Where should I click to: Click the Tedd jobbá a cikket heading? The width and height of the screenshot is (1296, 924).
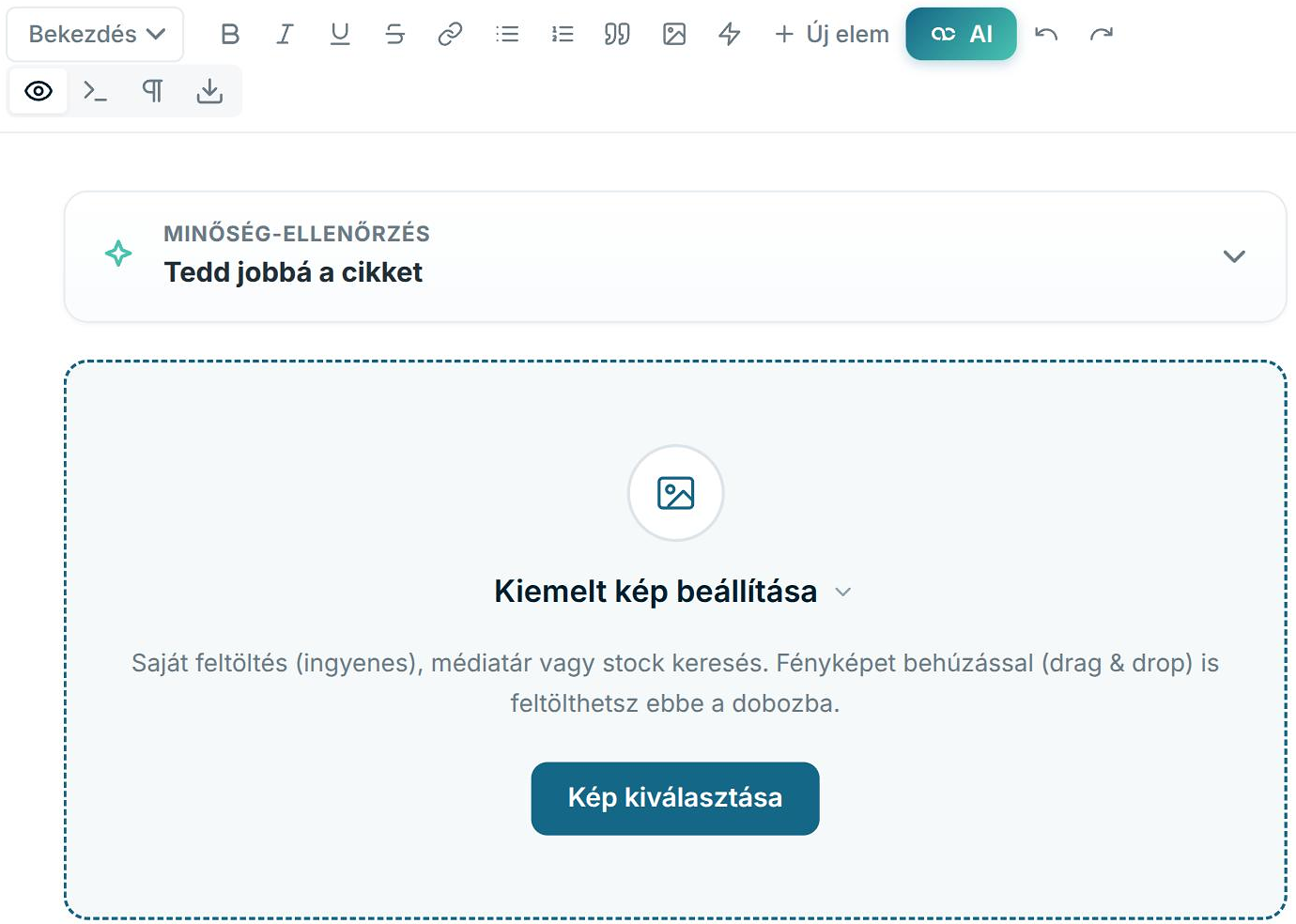pyautogui.click(x=293, y=272)
